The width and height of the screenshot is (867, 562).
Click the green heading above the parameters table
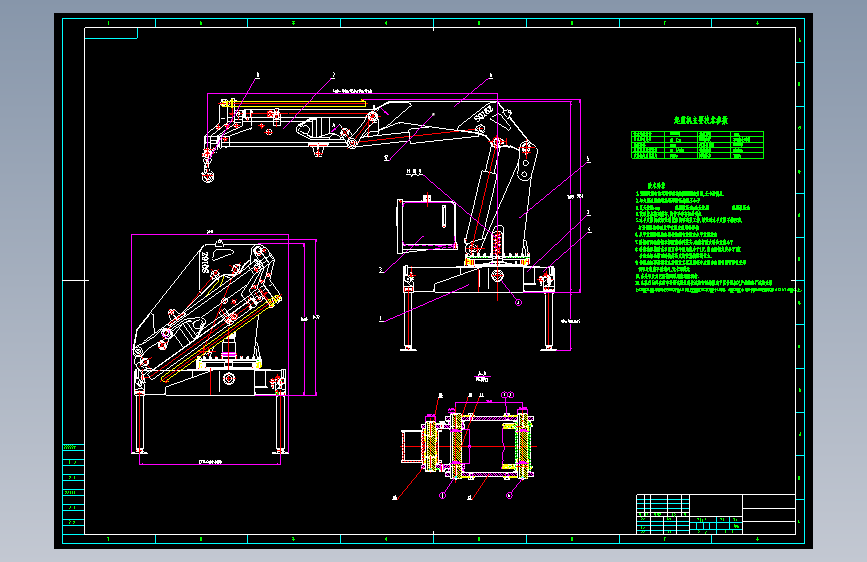(x=701, y=120)
